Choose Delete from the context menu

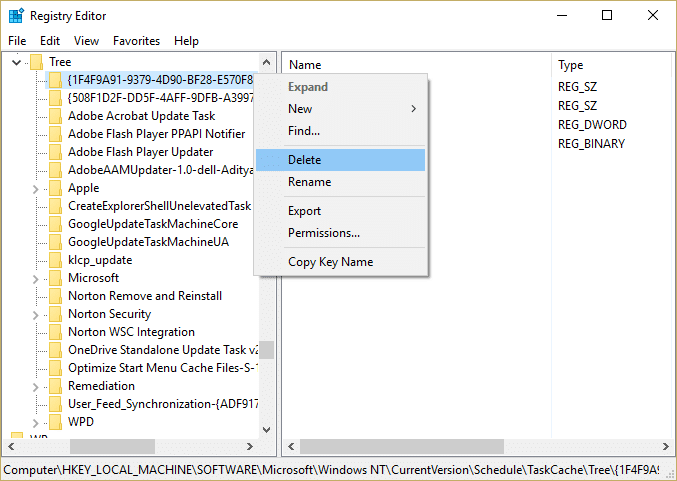point(341,160)
